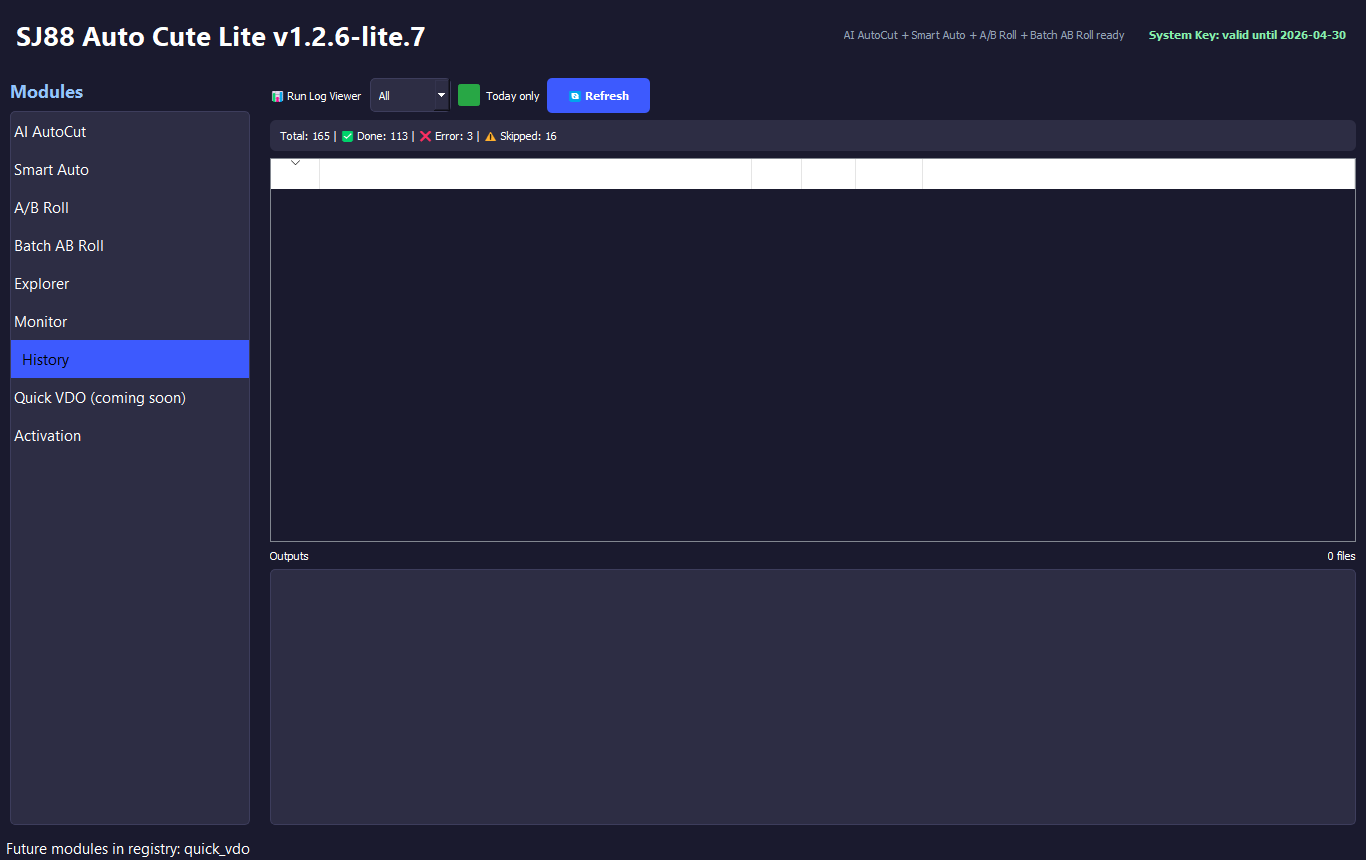Click the wide second column header of table
Screen dimensions: 1366x860
point(535,174)
